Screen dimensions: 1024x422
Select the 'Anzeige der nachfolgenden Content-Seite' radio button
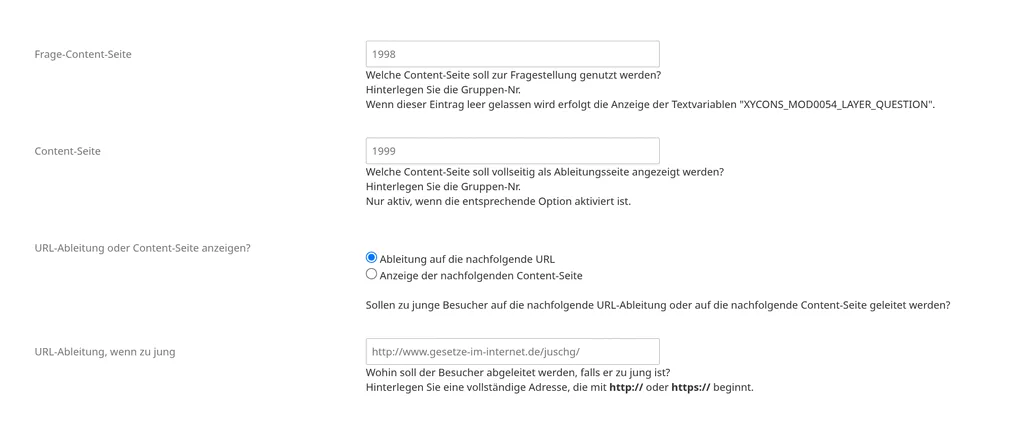[x=372, y=274]
